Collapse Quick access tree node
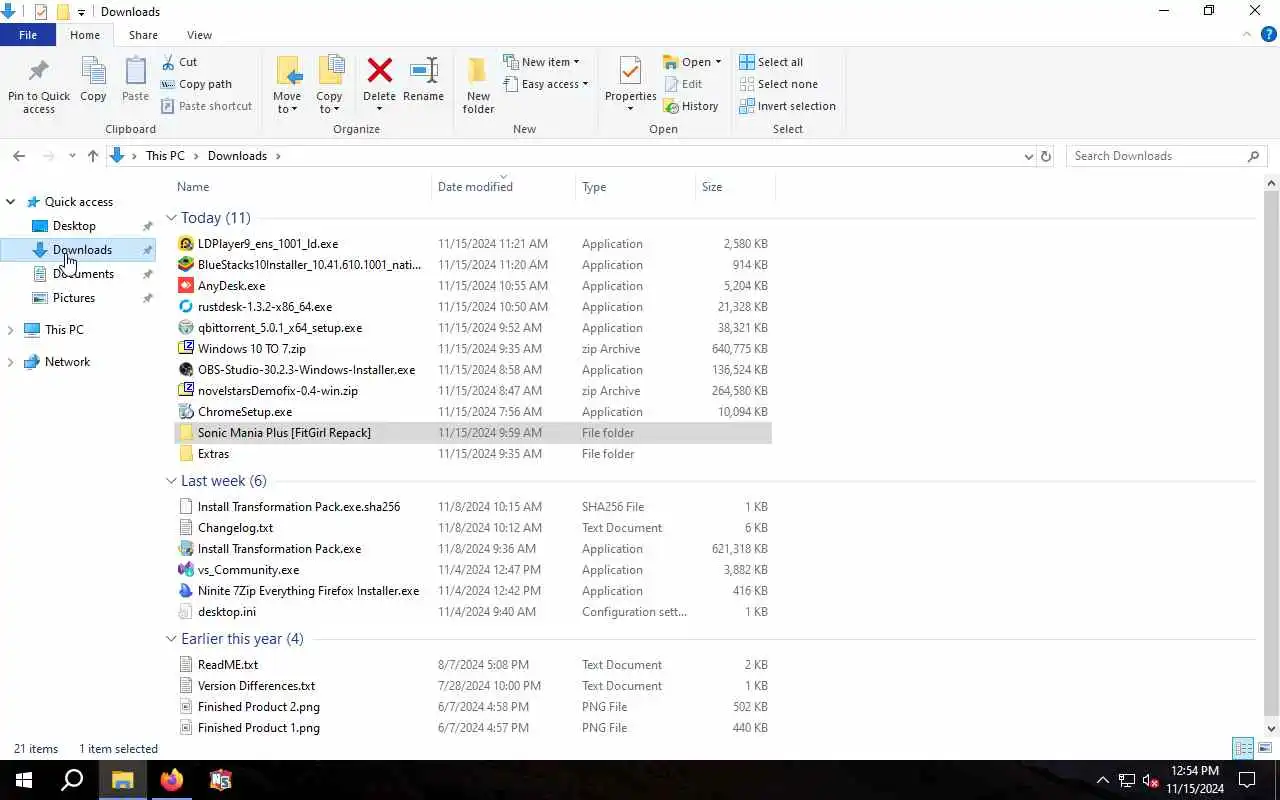The height and width of the screenshot is (800, 1280). tap(11, 202)
